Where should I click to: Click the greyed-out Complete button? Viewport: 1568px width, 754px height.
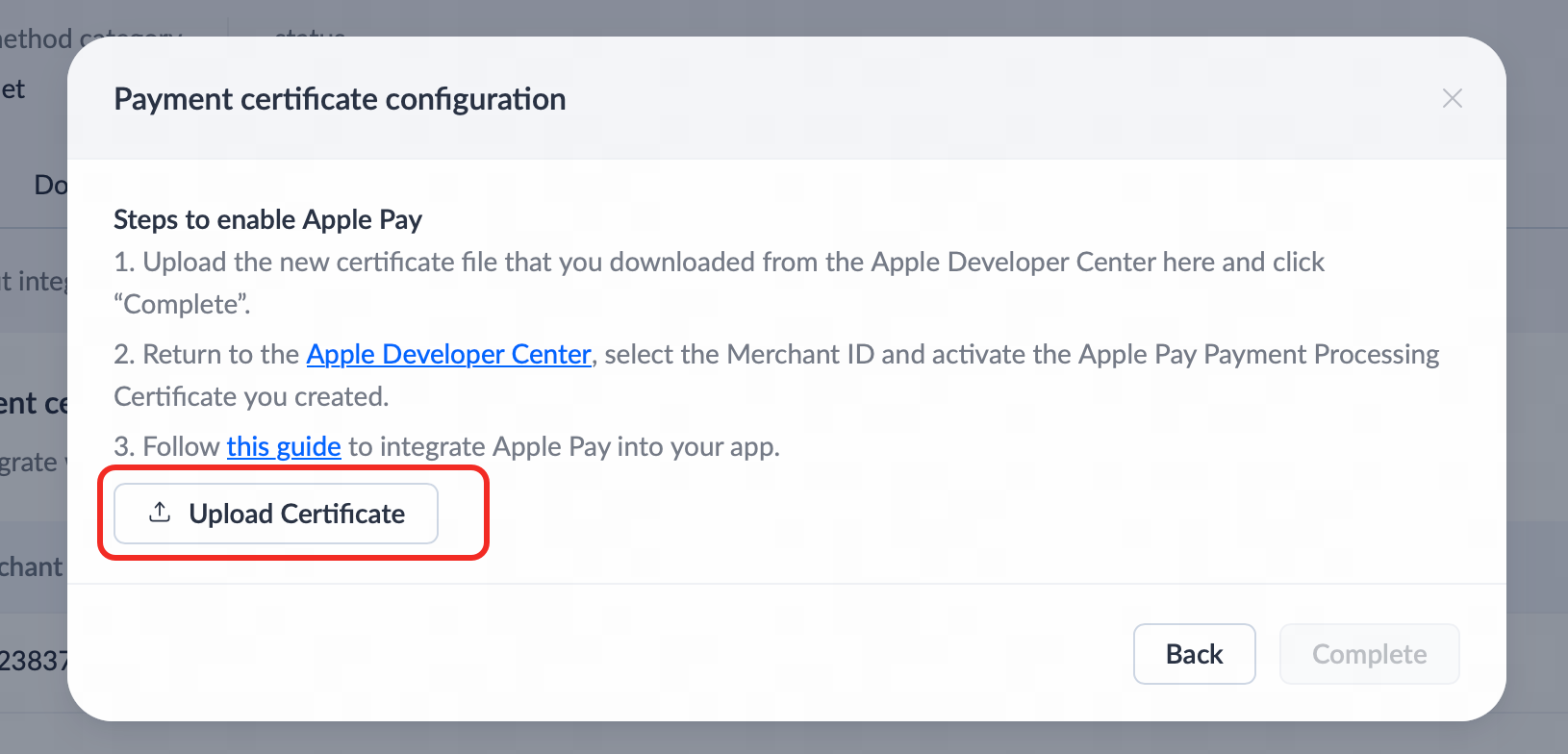pos(1369,654)
